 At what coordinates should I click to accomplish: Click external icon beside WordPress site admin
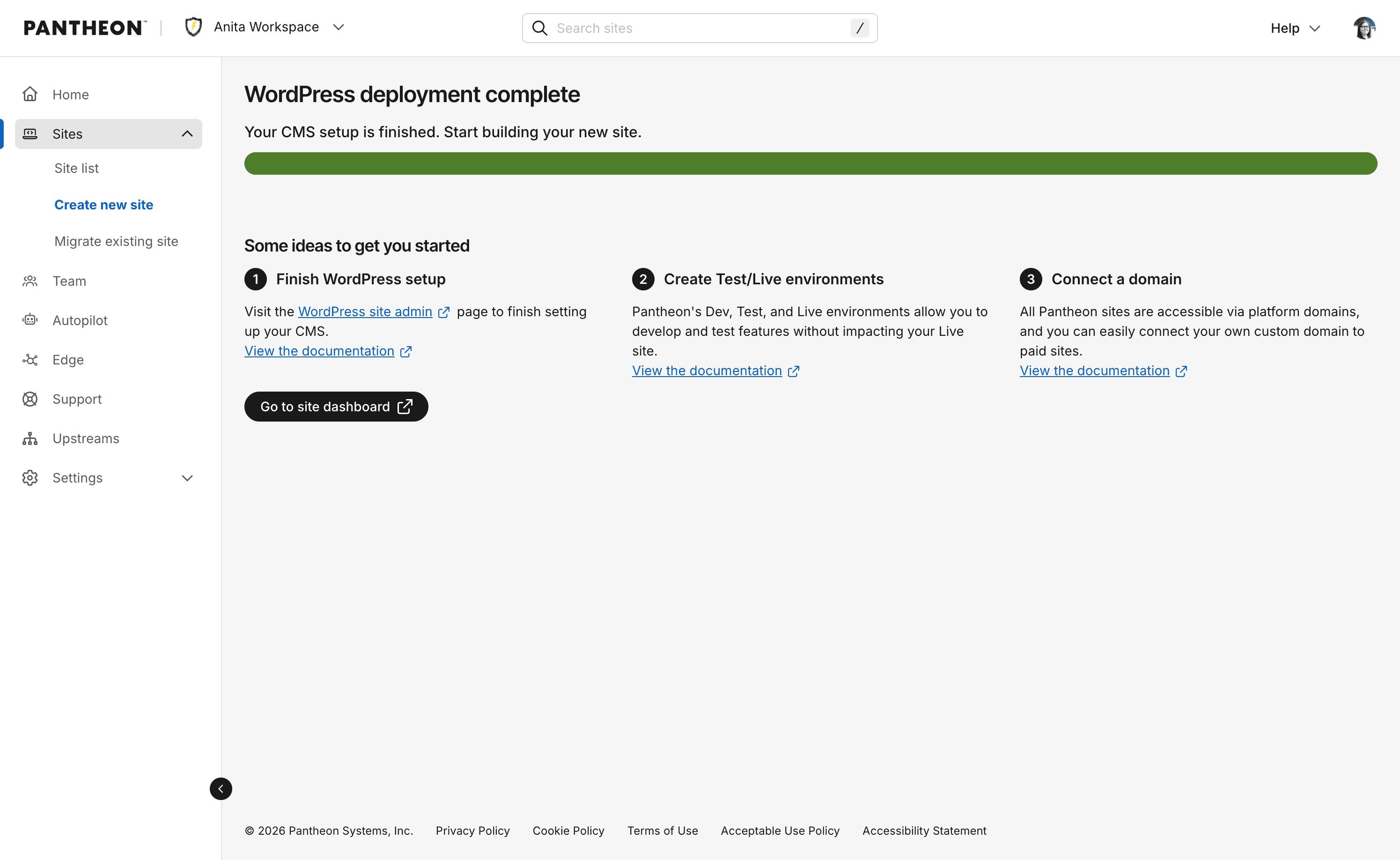[x=444, y=312]
